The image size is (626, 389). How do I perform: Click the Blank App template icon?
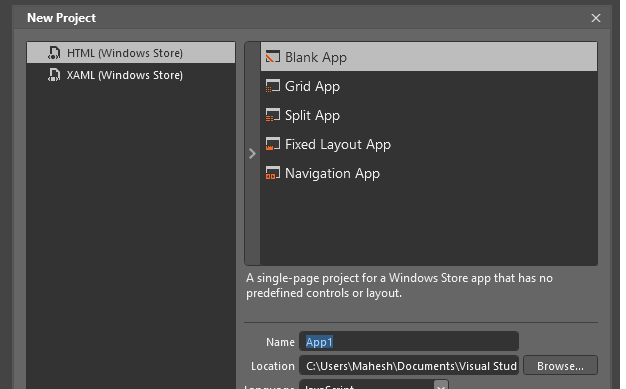click(x=273, y=57)
